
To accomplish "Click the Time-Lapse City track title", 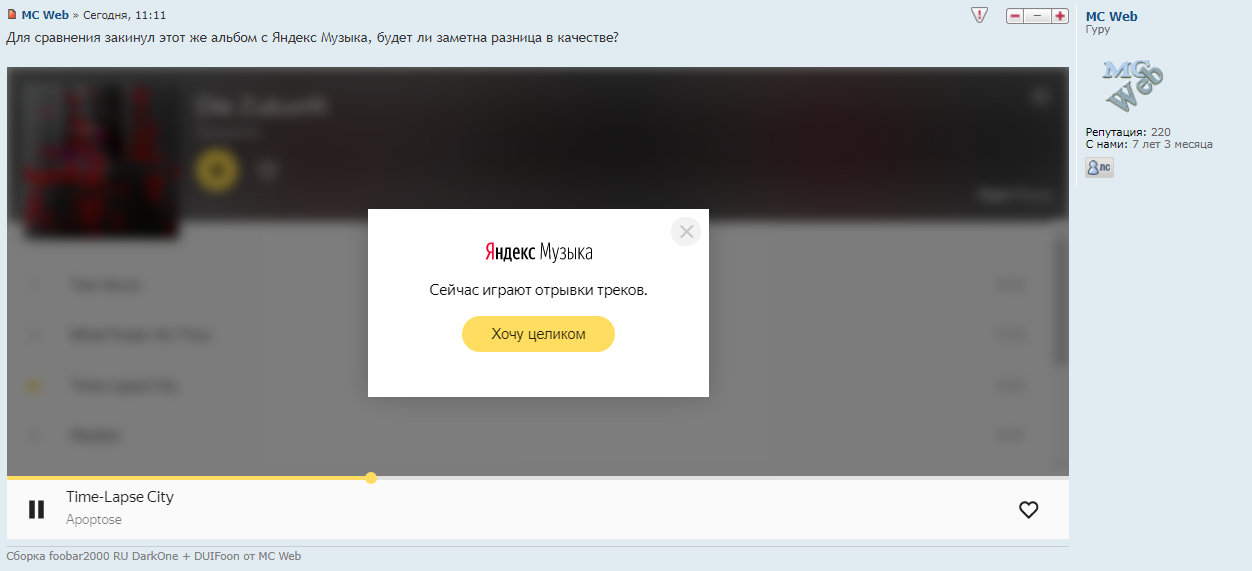I will (x=120, y=497).
